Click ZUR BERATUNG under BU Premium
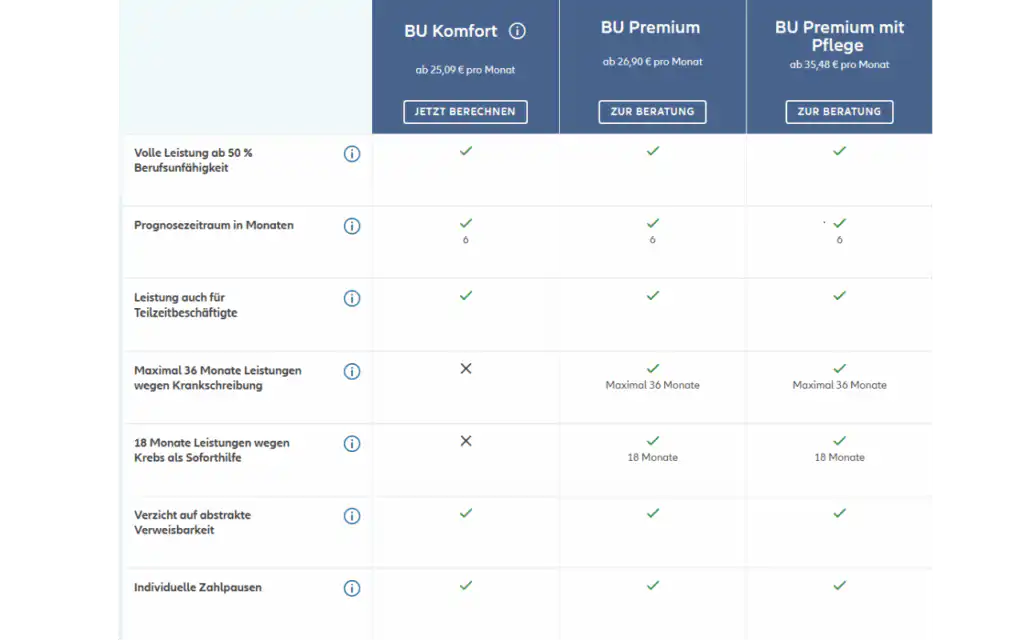 (x=652, y=112)
